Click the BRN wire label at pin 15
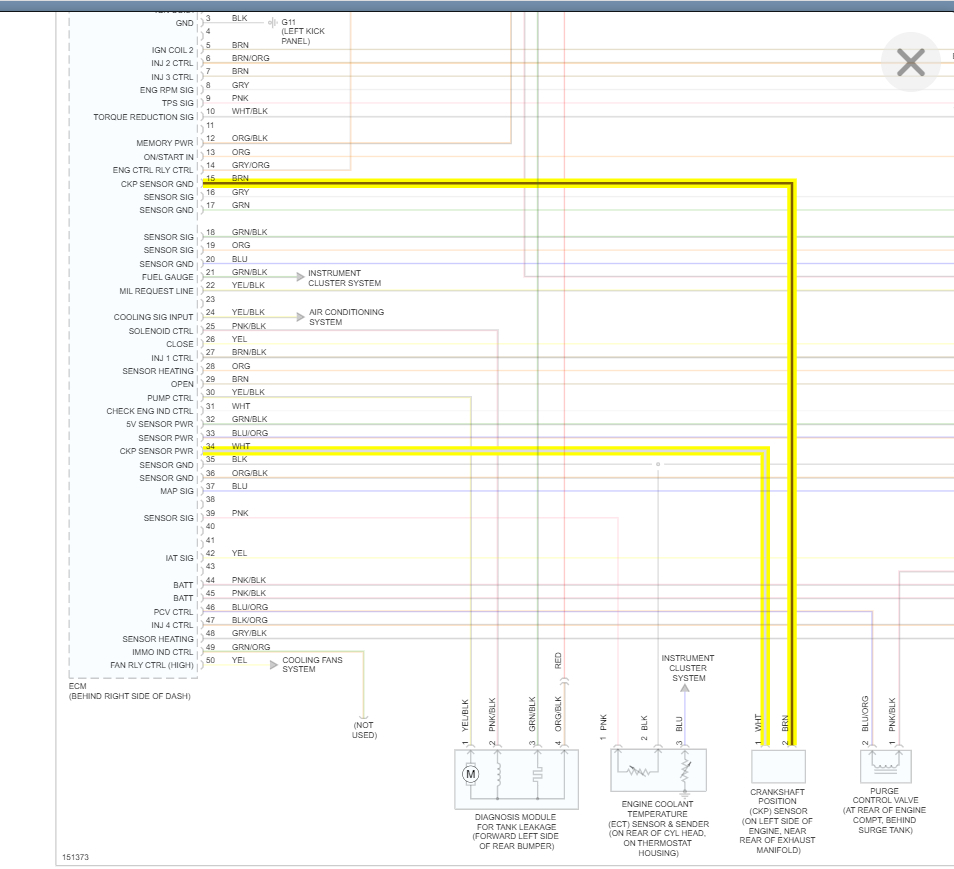 tap(240, 178)
